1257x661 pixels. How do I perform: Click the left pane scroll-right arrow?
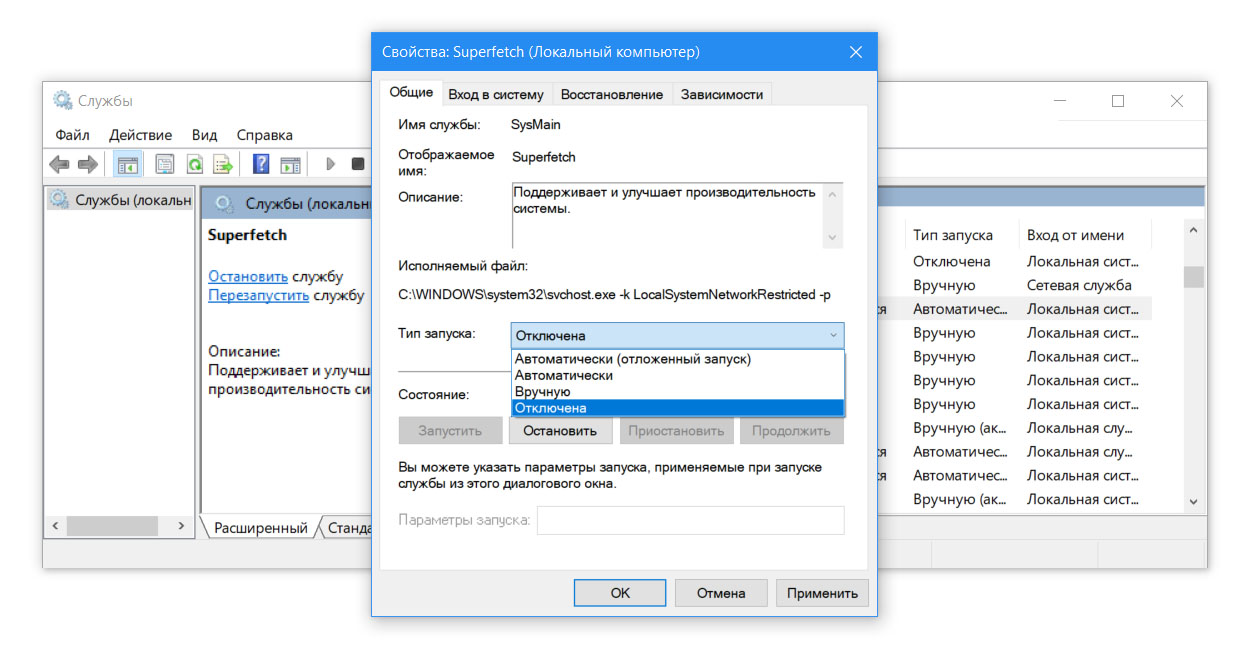pyautogui.click(x=181, y=526)
